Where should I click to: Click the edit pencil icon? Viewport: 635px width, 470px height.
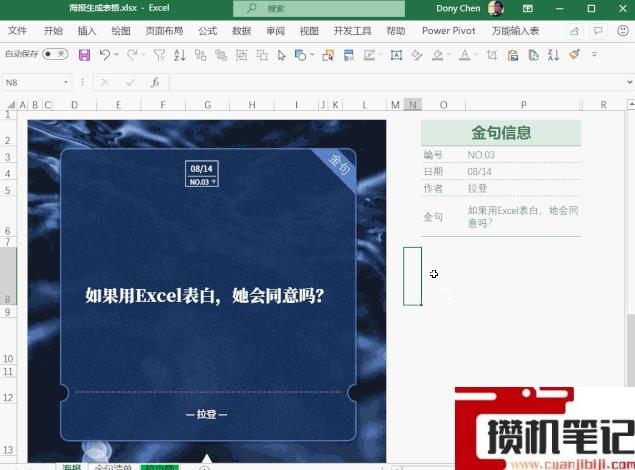[x=369, y=55]
